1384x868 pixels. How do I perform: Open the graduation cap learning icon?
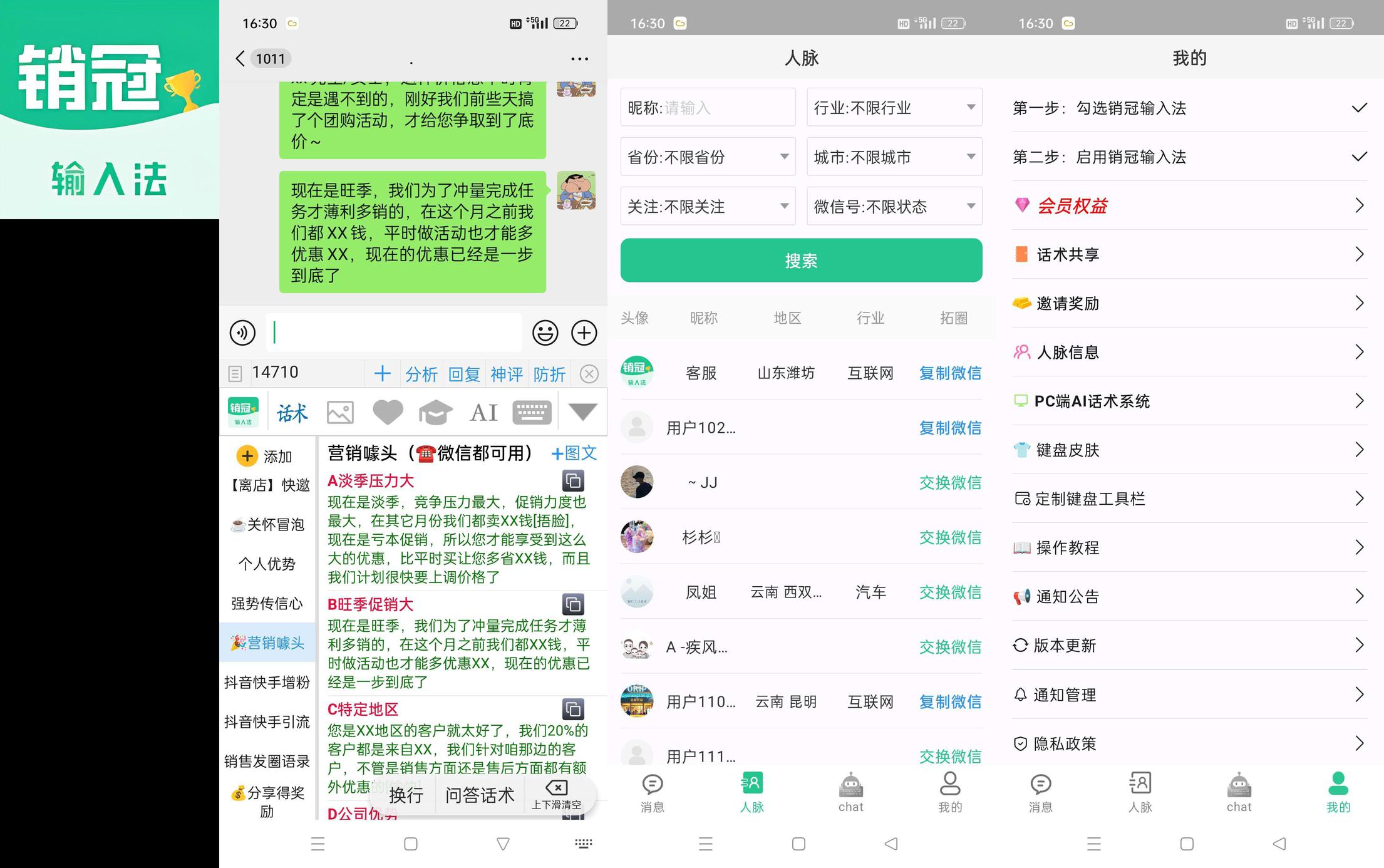pyautogui.click(x=435, y=412)
